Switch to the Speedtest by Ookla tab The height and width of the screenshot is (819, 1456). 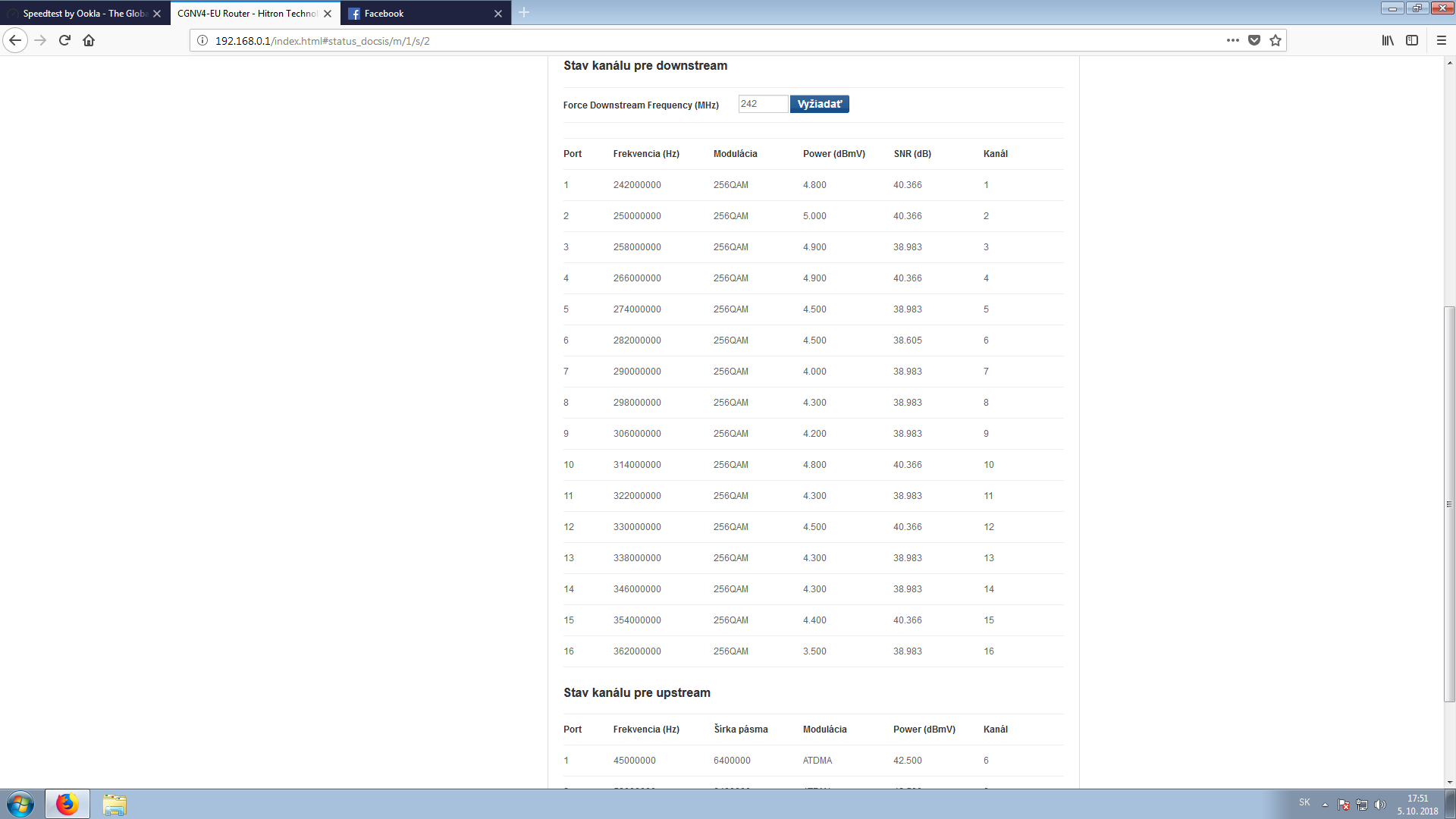[83, 13]
